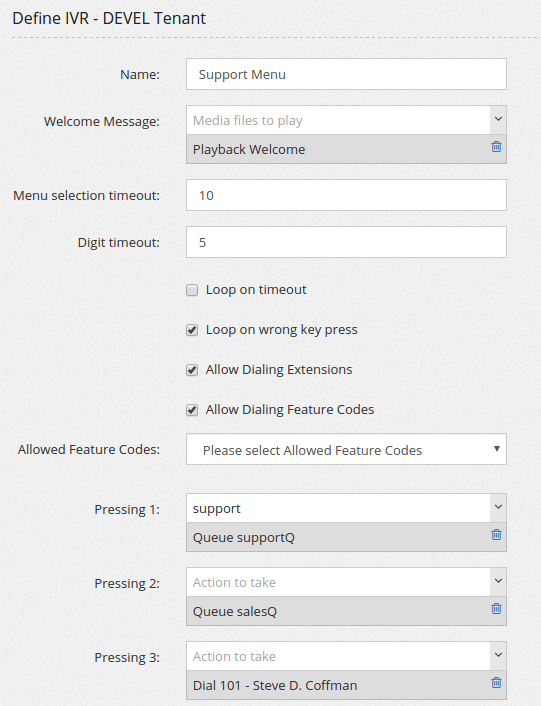Screen dimensions: 541x706
Task: Enable Loop on timeout checkbox
Action: coord(192,290)
